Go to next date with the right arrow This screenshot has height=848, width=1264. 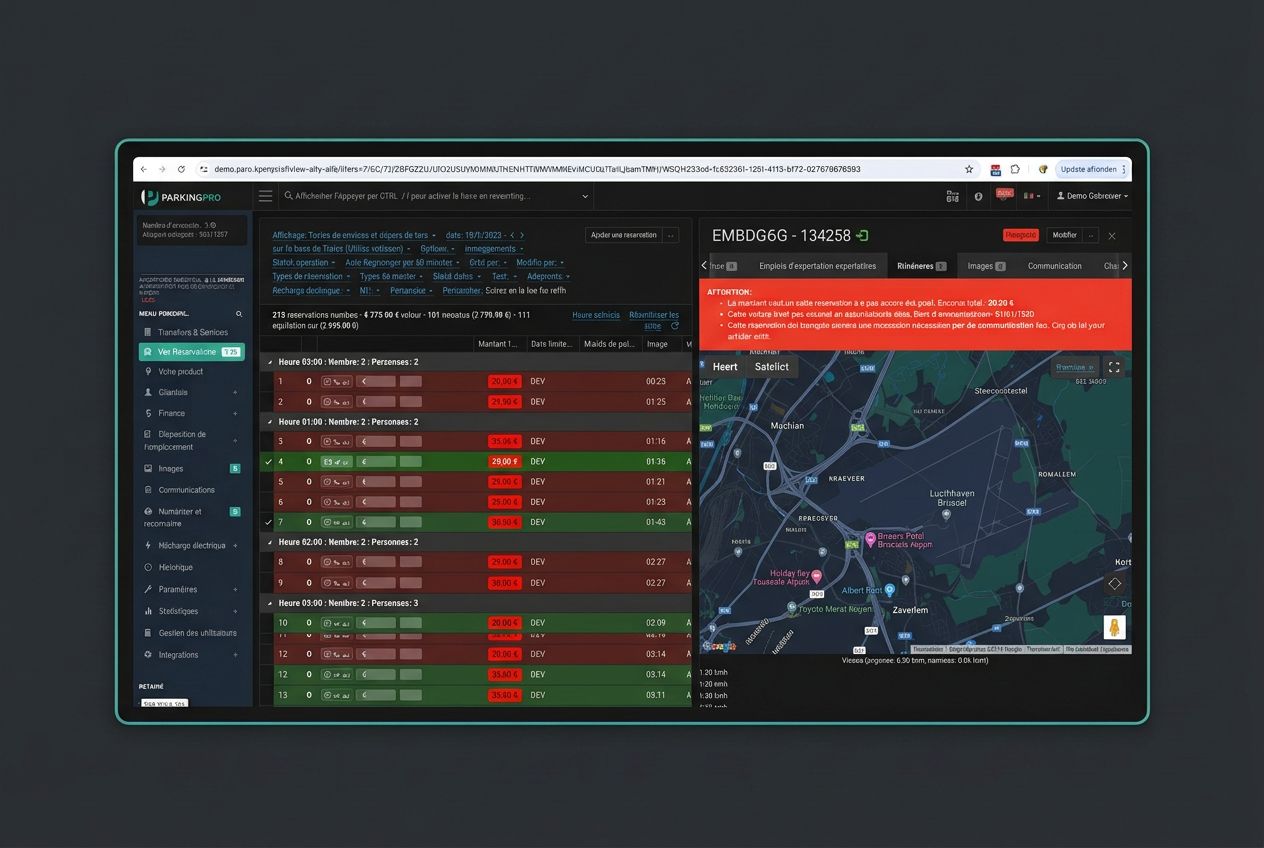pyautogui.click(x=521, y=235)
